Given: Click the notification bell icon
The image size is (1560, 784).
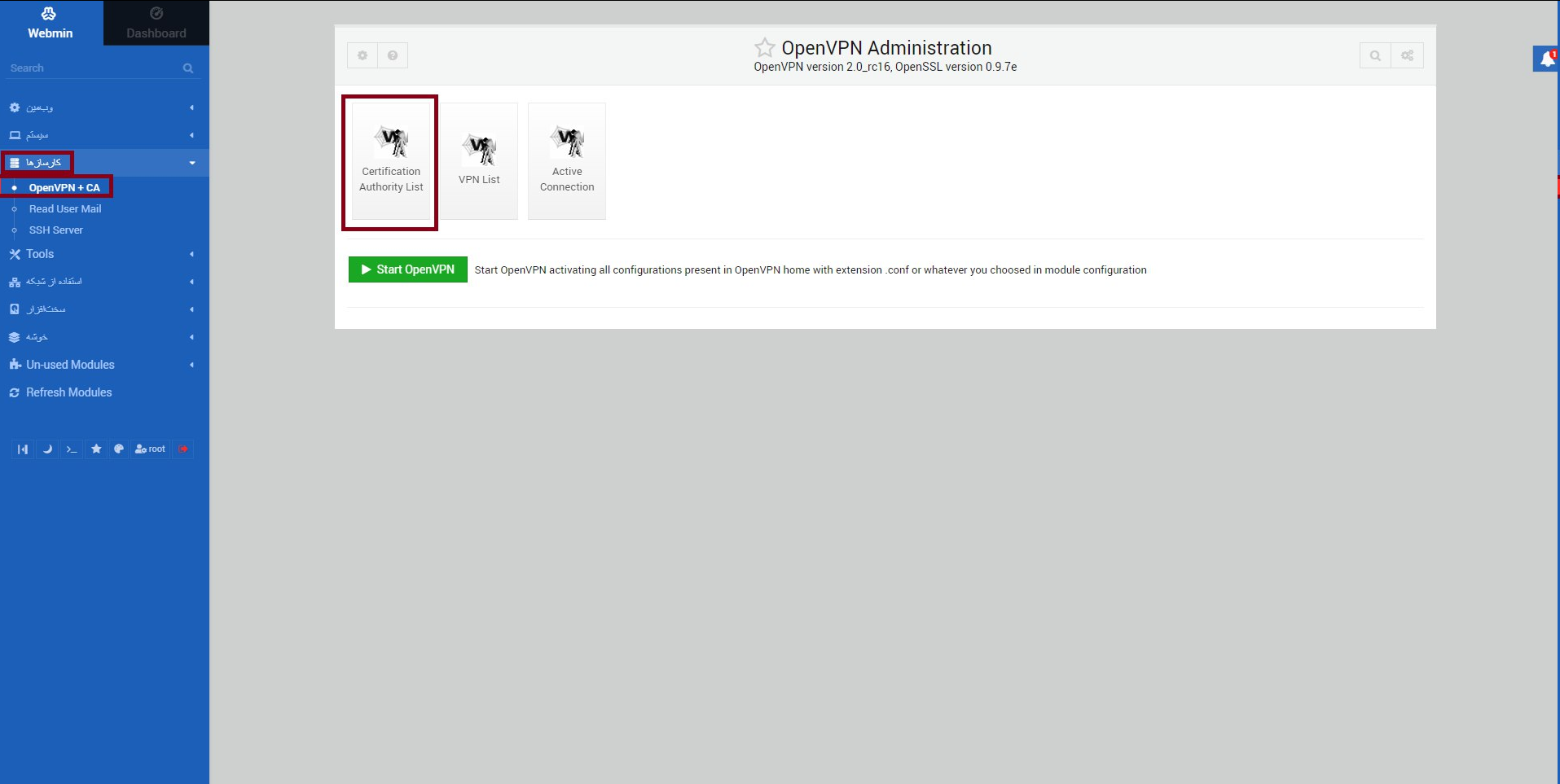Looking at the screenshot, I should (1546, 59).
